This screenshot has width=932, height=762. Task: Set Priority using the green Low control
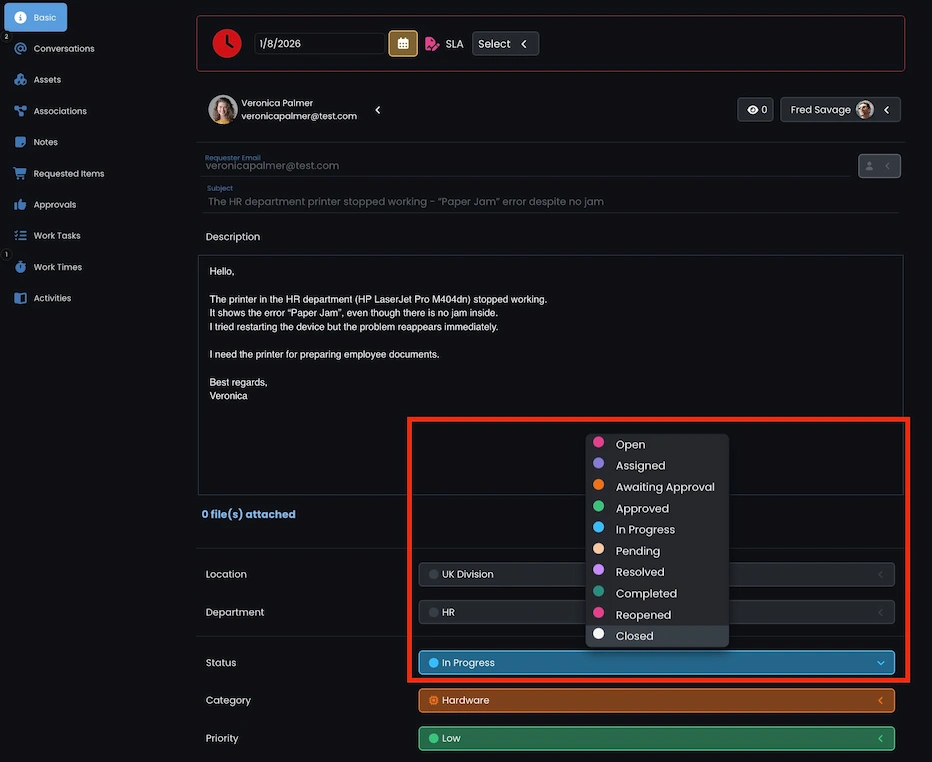pyautogui.click(x=656, y=738)
